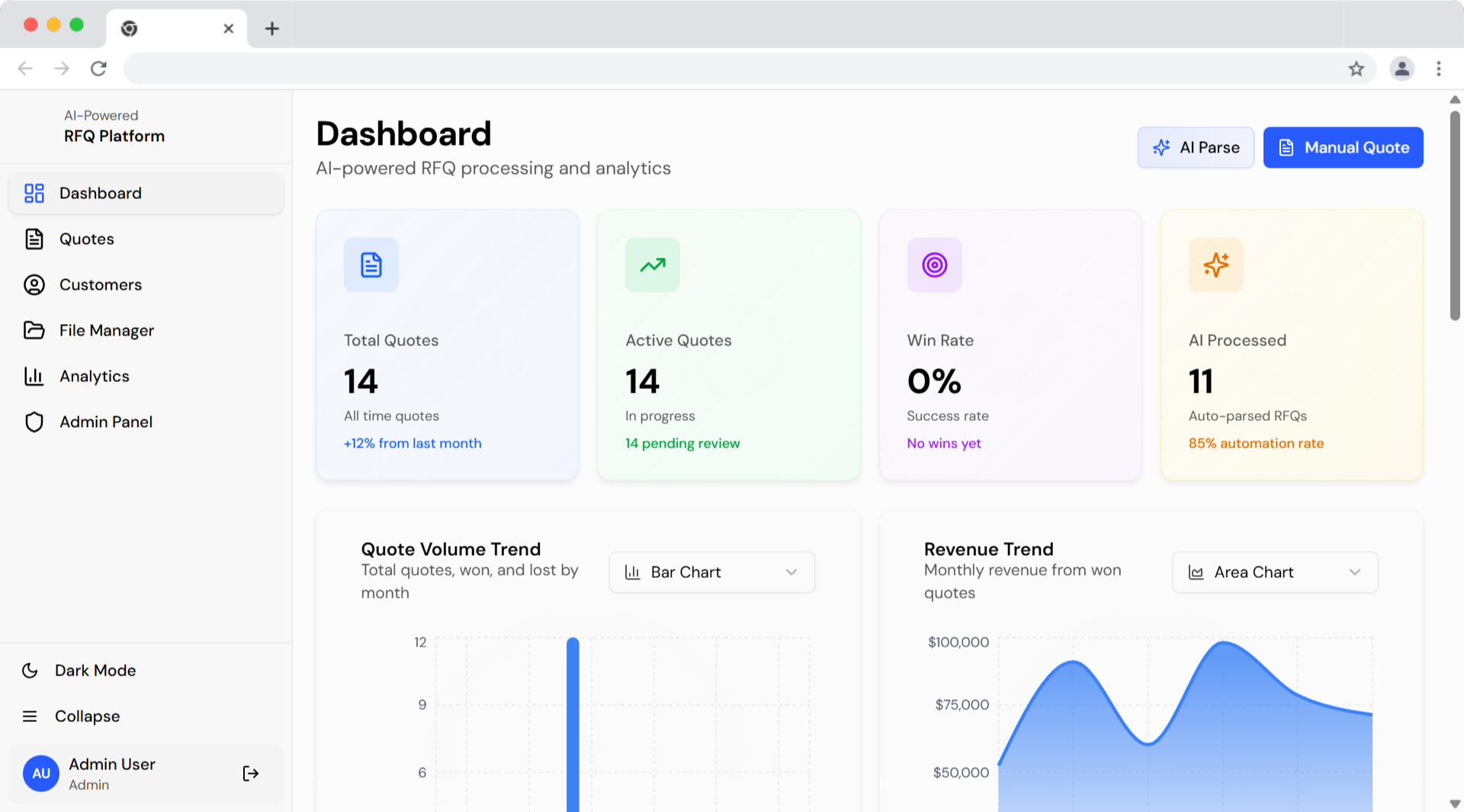
Task: Click the Manual Quote button
Action: (1343, 147)
